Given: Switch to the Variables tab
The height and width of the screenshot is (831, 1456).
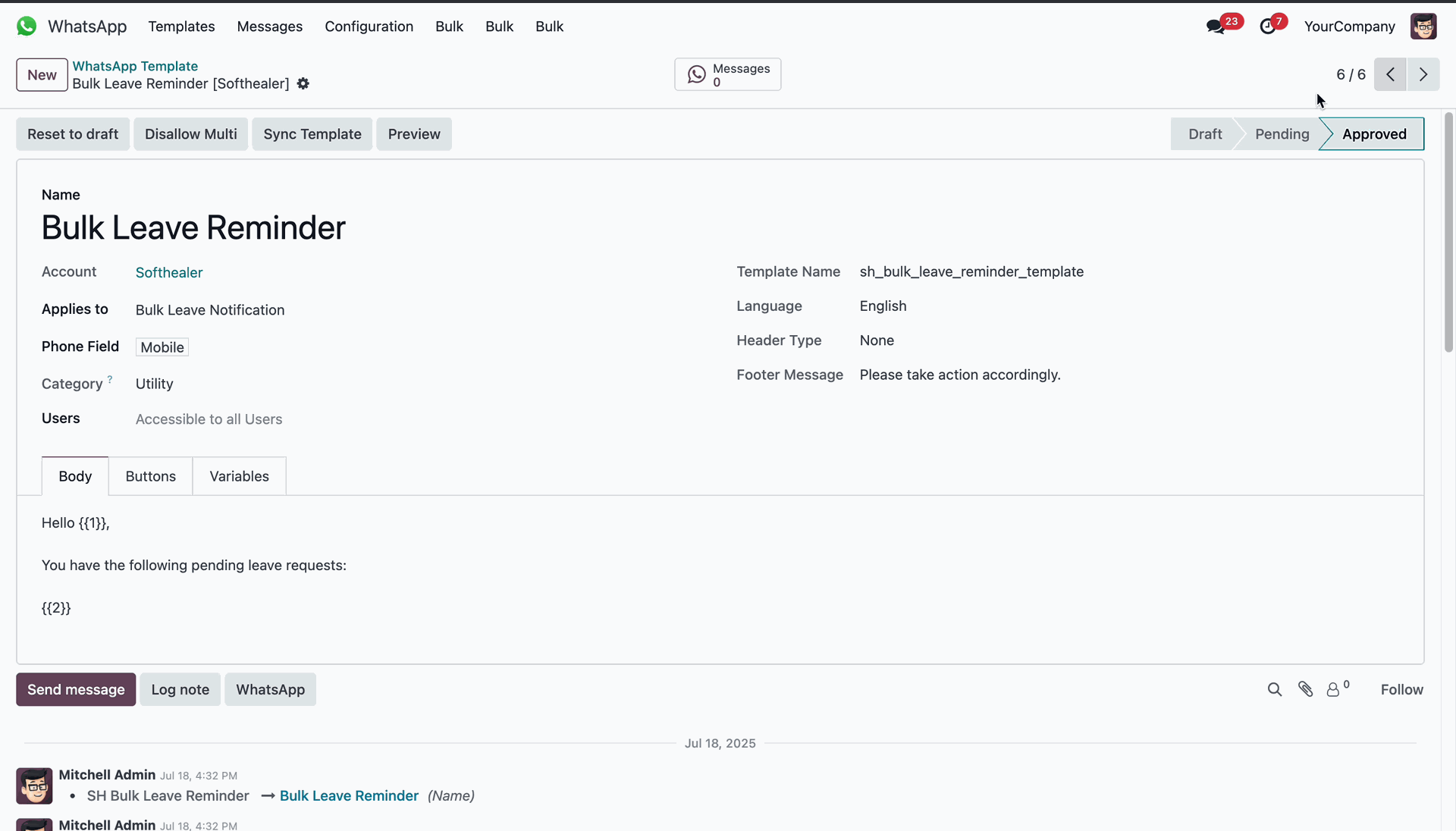Looking at the screenshot, I should 239,476.
